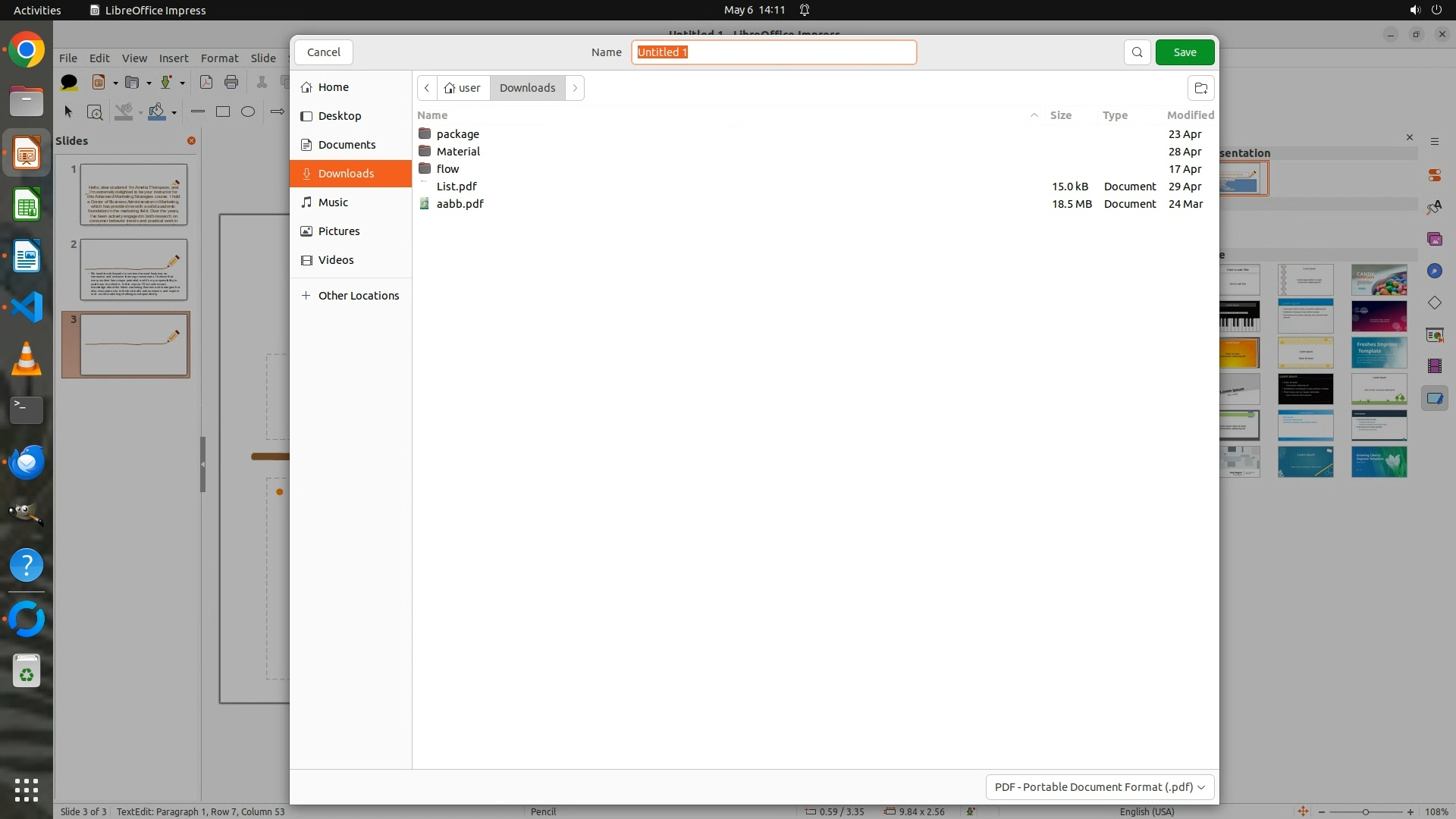This screenshot has width=1456, height=819.
Task: Select the Rectangle drawing tool
Action: pyautogui.click(x=223, y=111)
